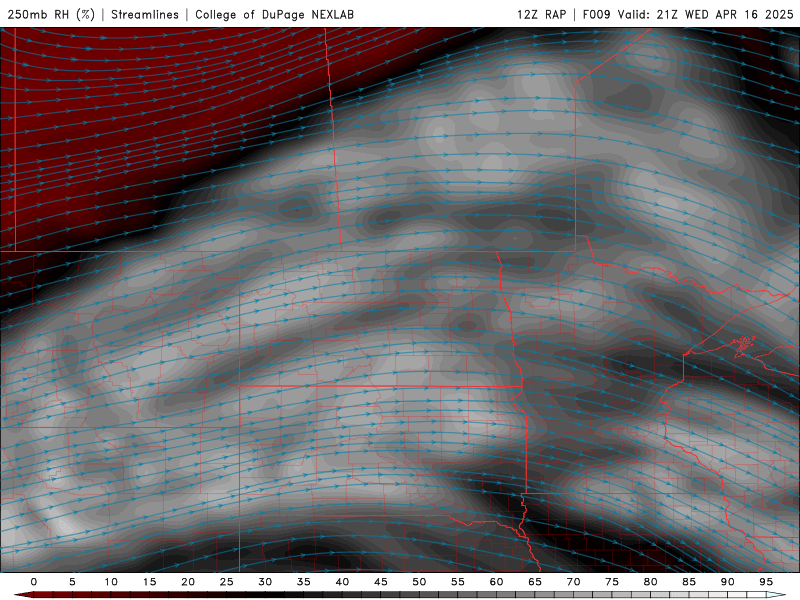Click the color scale label "25"

click(x=227, y=582)
